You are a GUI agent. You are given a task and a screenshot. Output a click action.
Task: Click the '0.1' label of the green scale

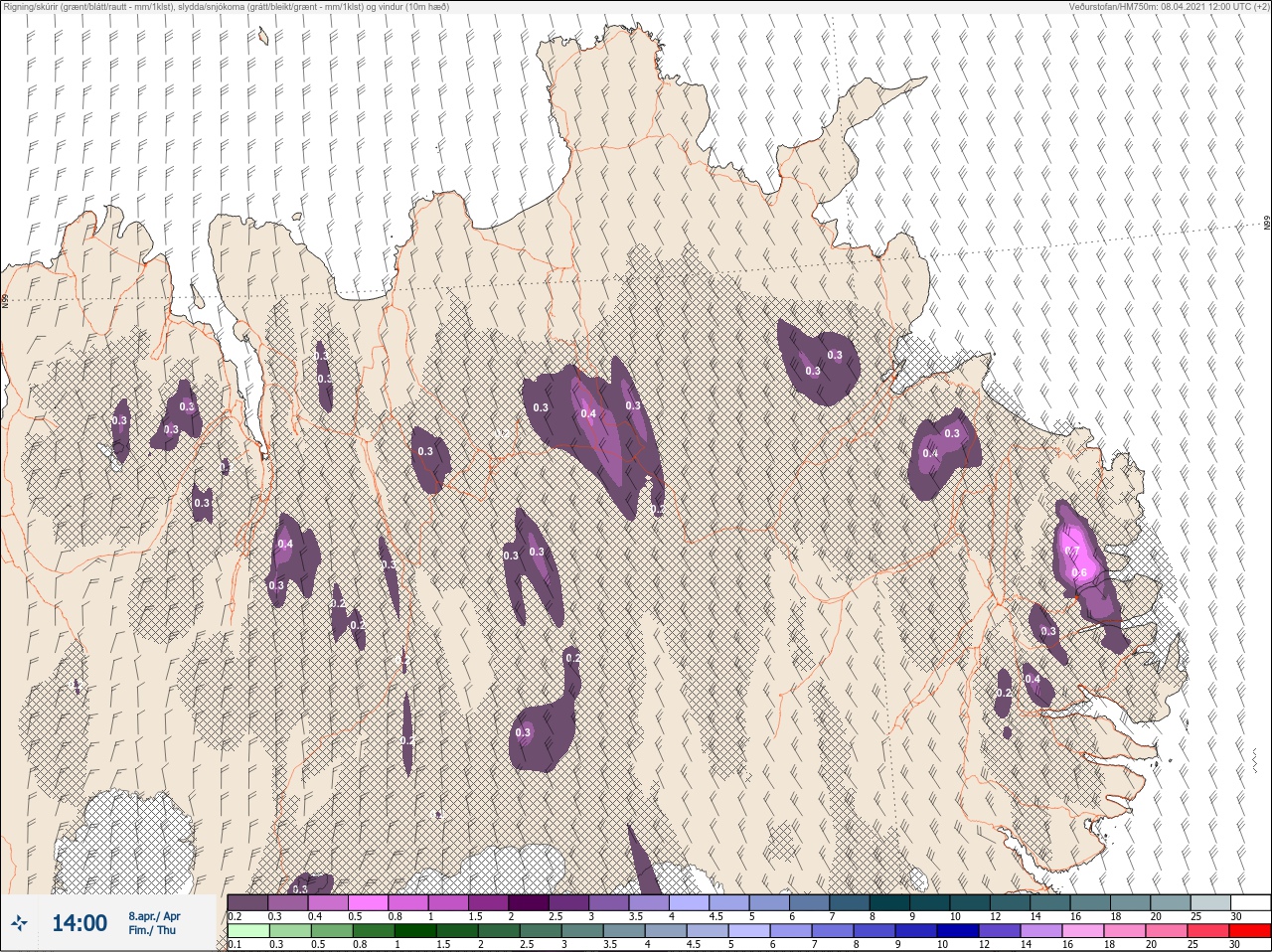coord(235,944)
